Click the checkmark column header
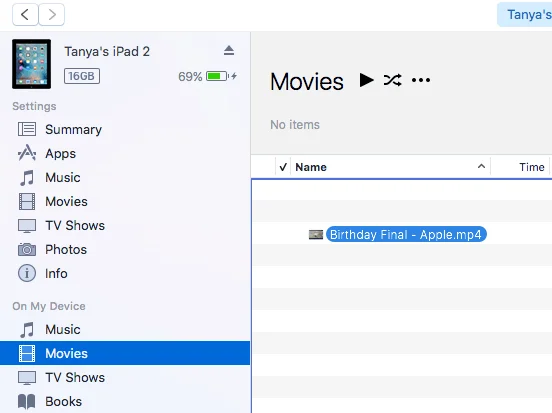Image resolution: width=552 pixels, height=413 pixels. (x=283, y=167)
